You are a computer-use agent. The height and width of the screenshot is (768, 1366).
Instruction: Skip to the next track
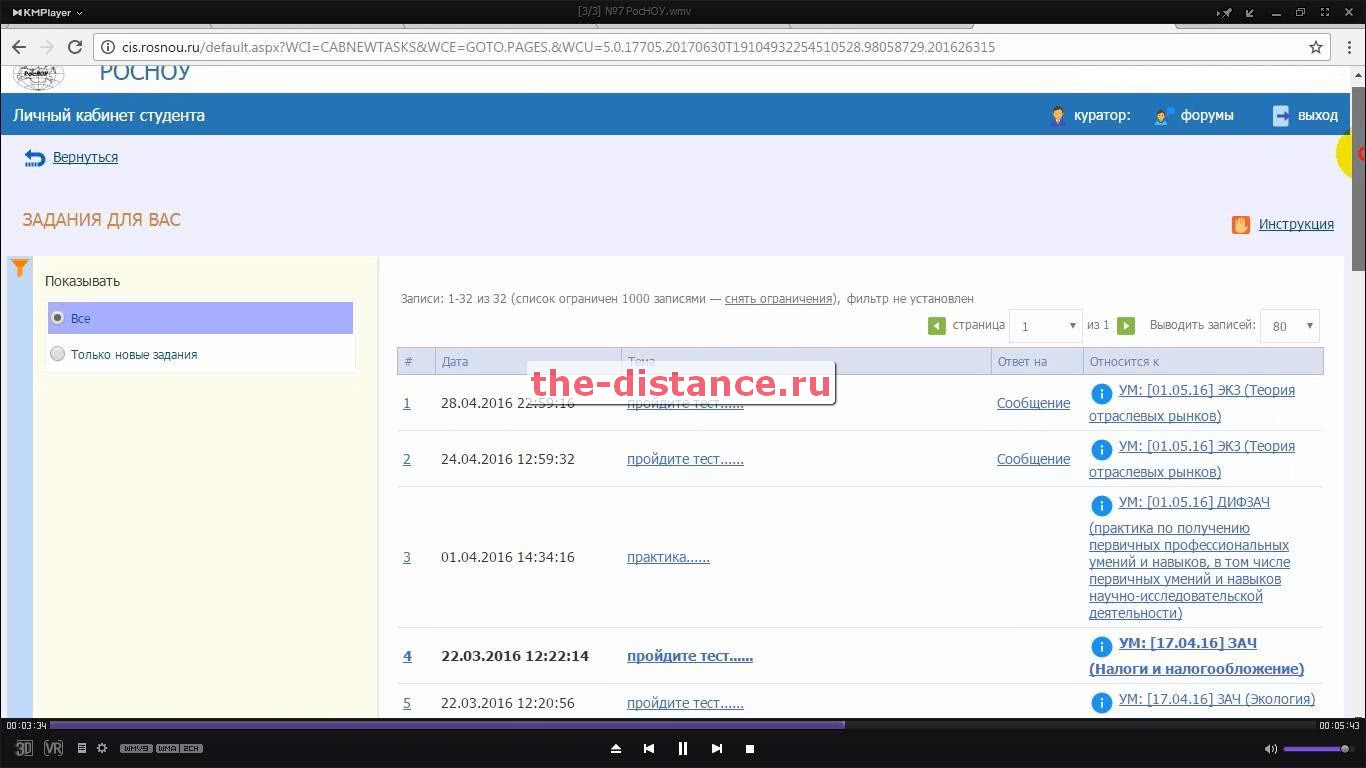pos(716,748)
